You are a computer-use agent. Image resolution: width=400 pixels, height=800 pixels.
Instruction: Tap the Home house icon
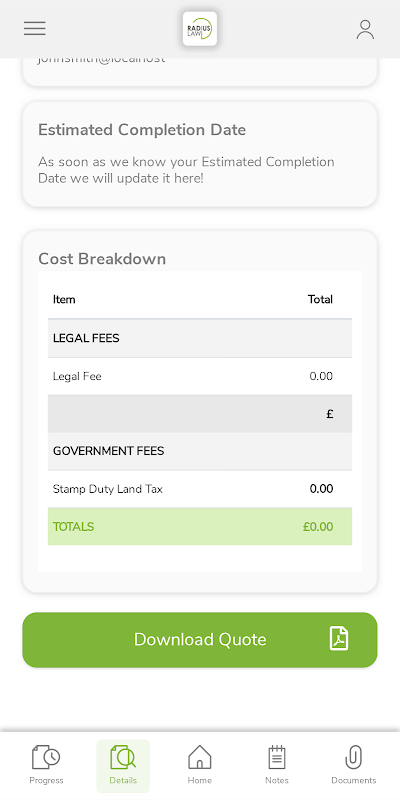point(199,757)
